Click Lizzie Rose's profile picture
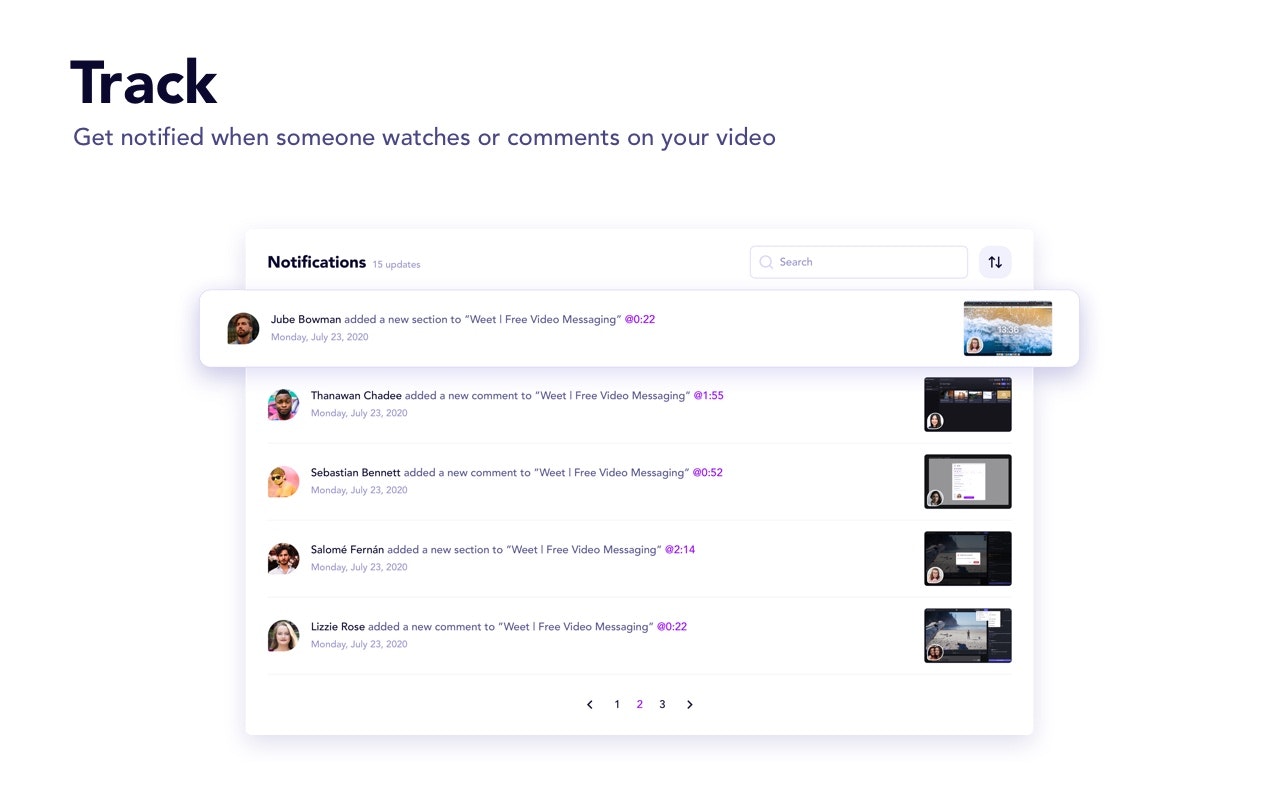The image size is (1280, 800). (x=283, y=635)
